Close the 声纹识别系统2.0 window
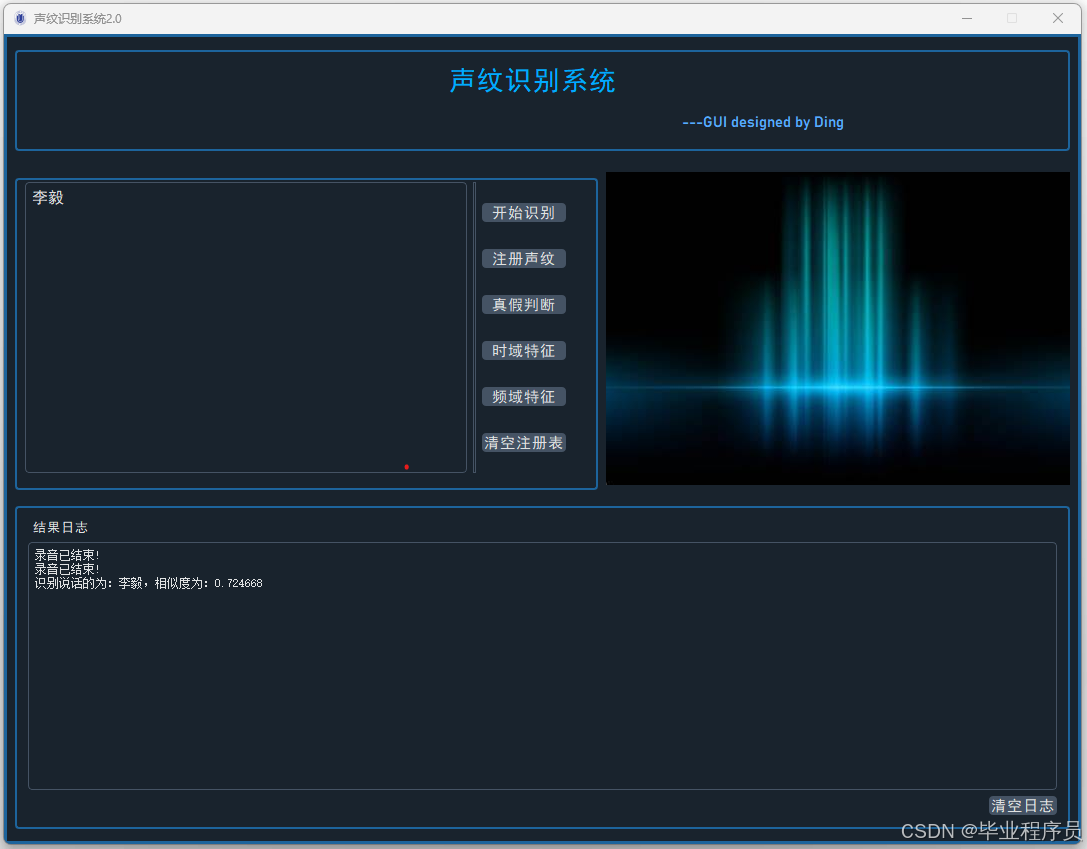The width and height of the screenshot is (1087, 849). point(1057,18)
